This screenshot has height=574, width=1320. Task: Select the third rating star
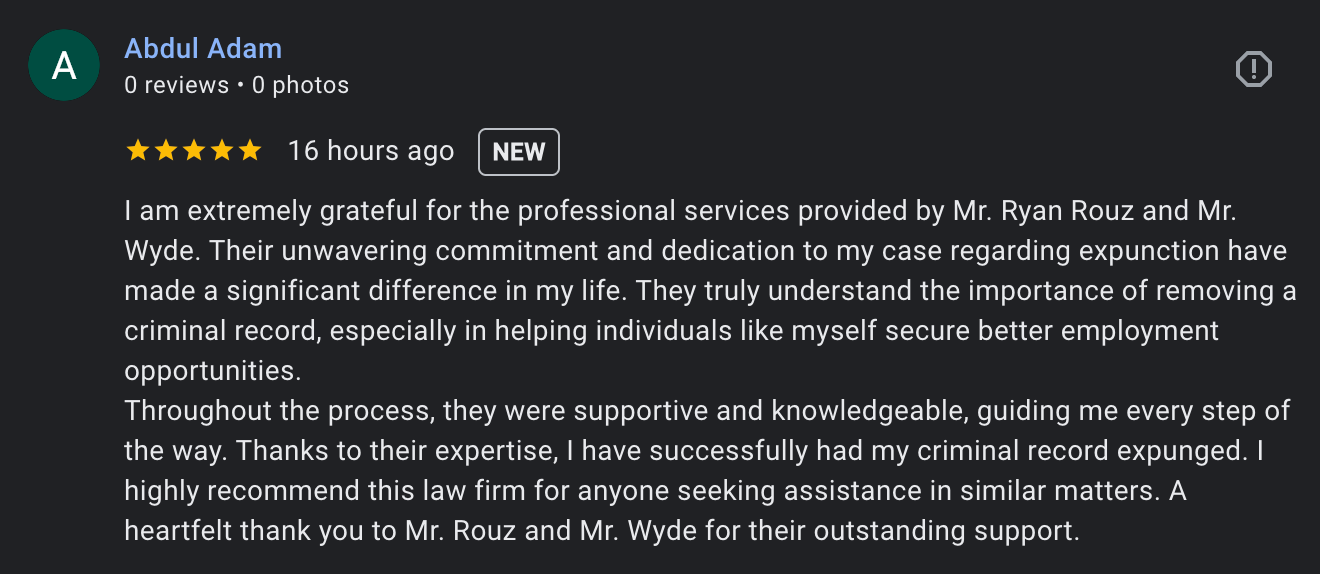pos(193,151)
